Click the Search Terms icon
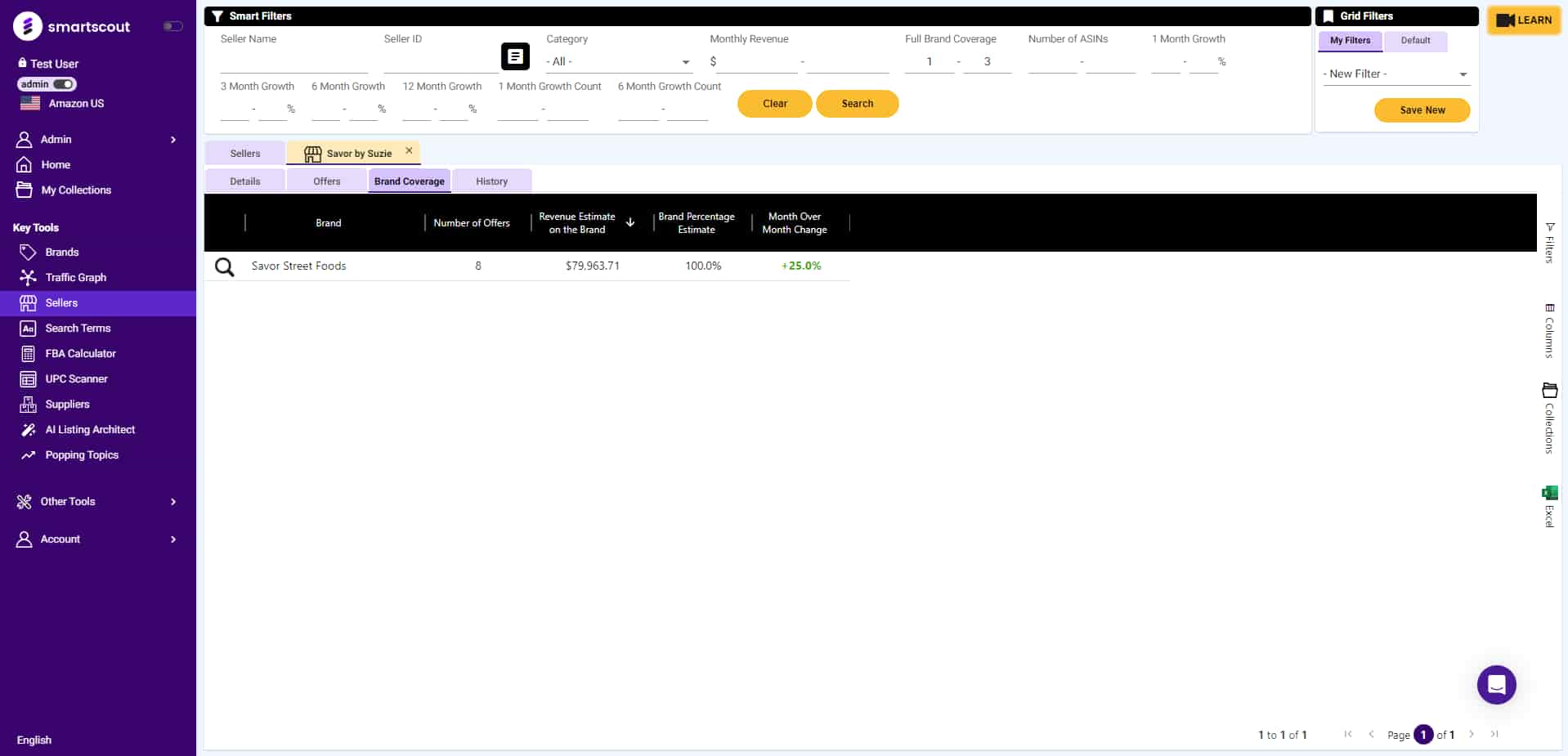The height and width of the screenshot is (756, 1568). tap(28, 328)
